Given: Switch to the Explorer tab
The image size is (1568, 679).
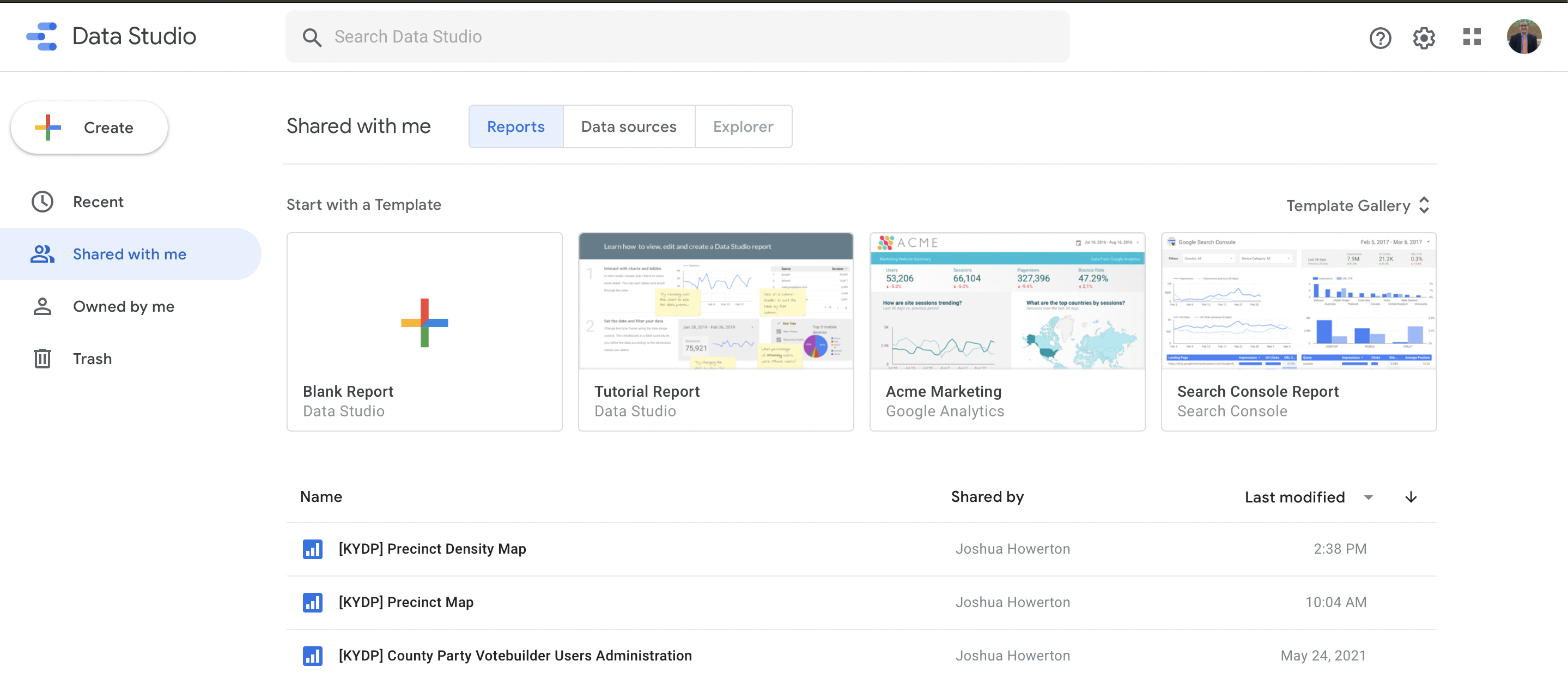Looking at the screenshot, I should click(743, 126).
